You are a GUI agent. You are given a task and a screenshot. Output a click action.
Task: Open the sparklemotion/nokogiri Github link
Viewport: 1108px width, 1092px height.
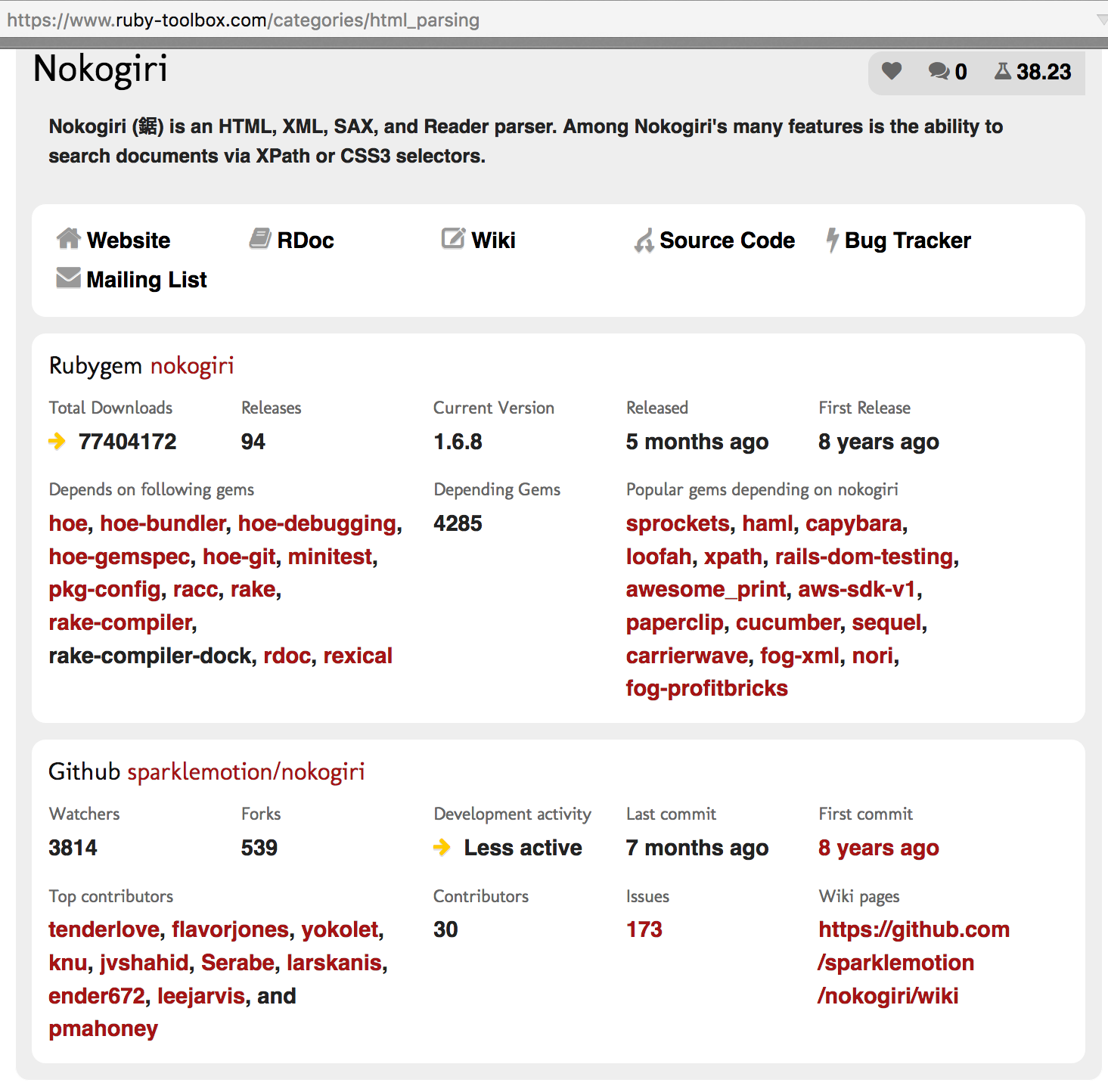(246, 772)
